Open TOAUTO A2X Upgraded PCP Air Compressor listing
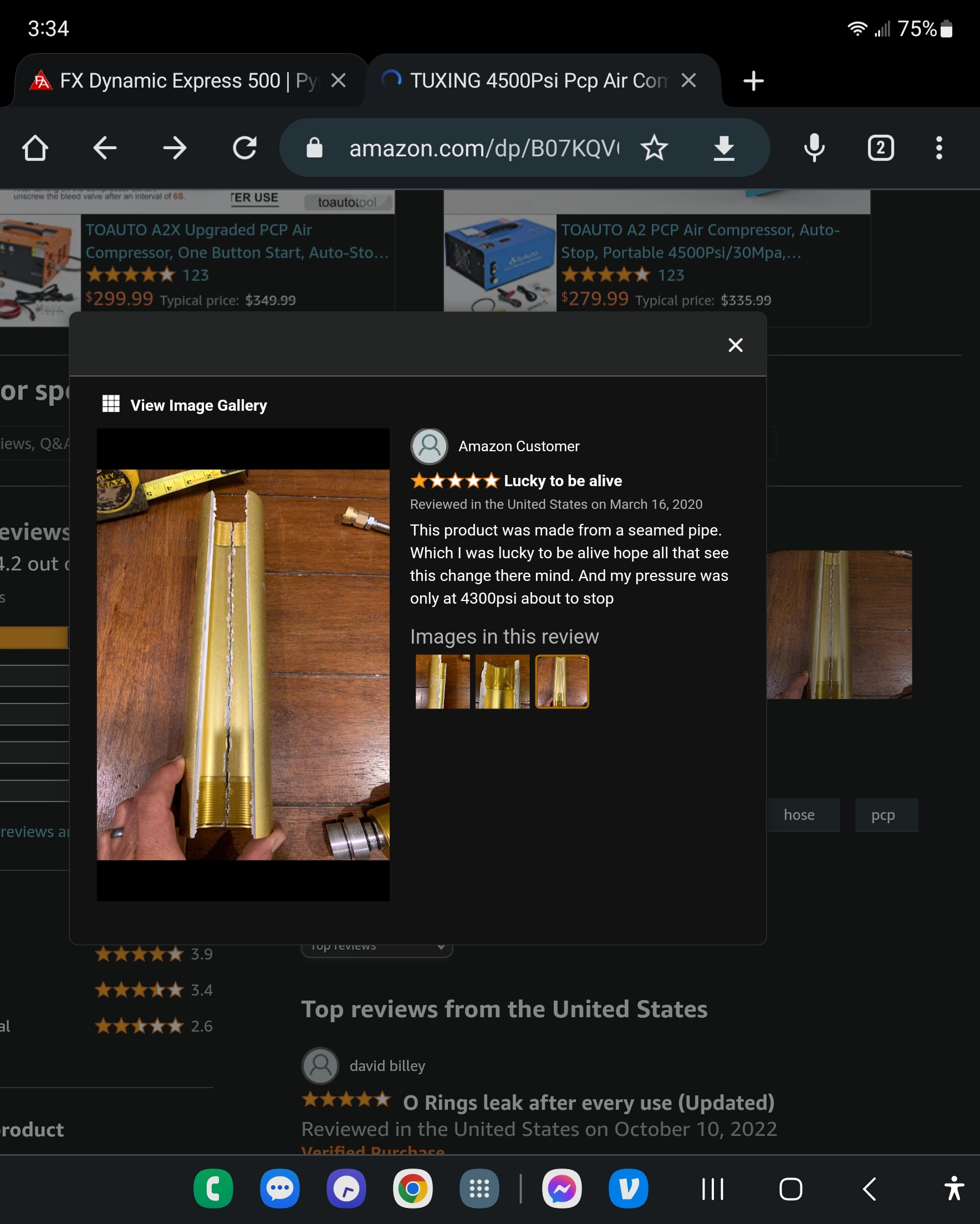980x1224 pixels. pyautogui.click(x=237, y=241)
